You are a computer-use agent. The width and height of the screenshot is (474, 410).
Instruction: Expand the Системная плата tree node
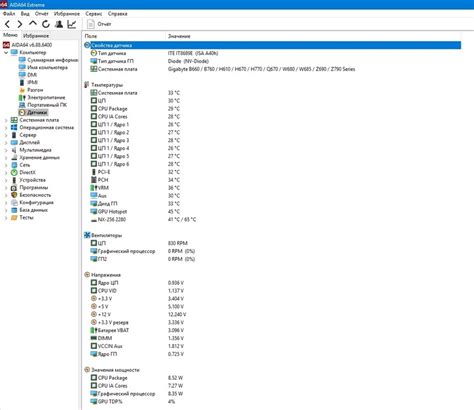(x=6, y=120)
